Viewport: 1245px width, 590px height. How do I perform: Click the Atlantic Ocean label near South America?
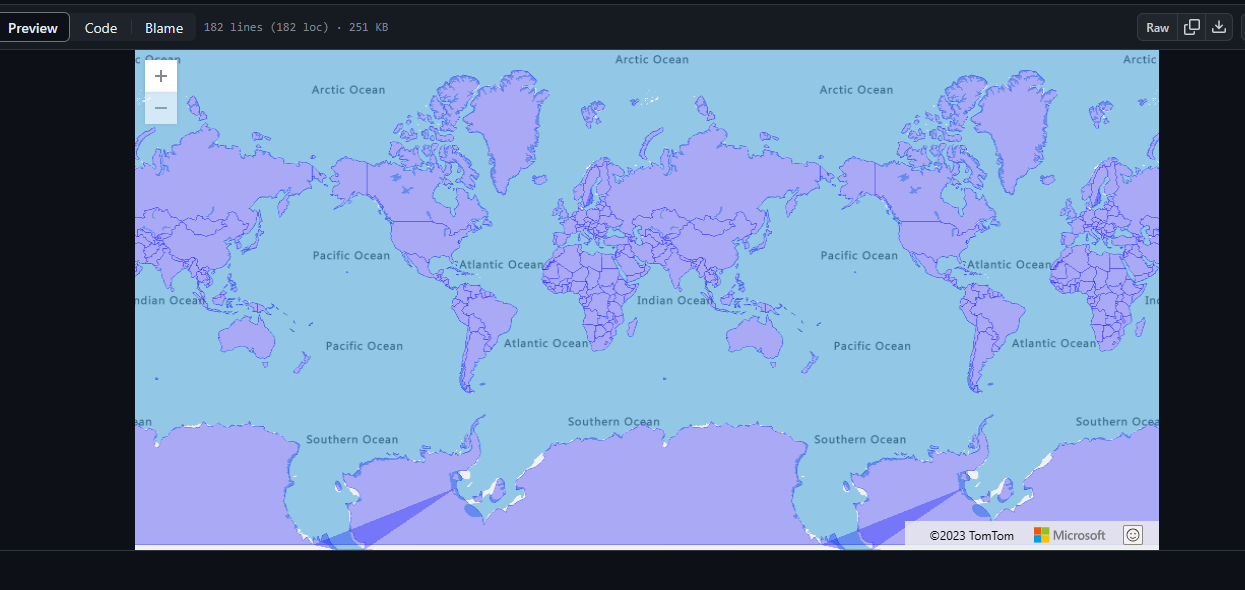pyautogui.click(x=544, y=342)
